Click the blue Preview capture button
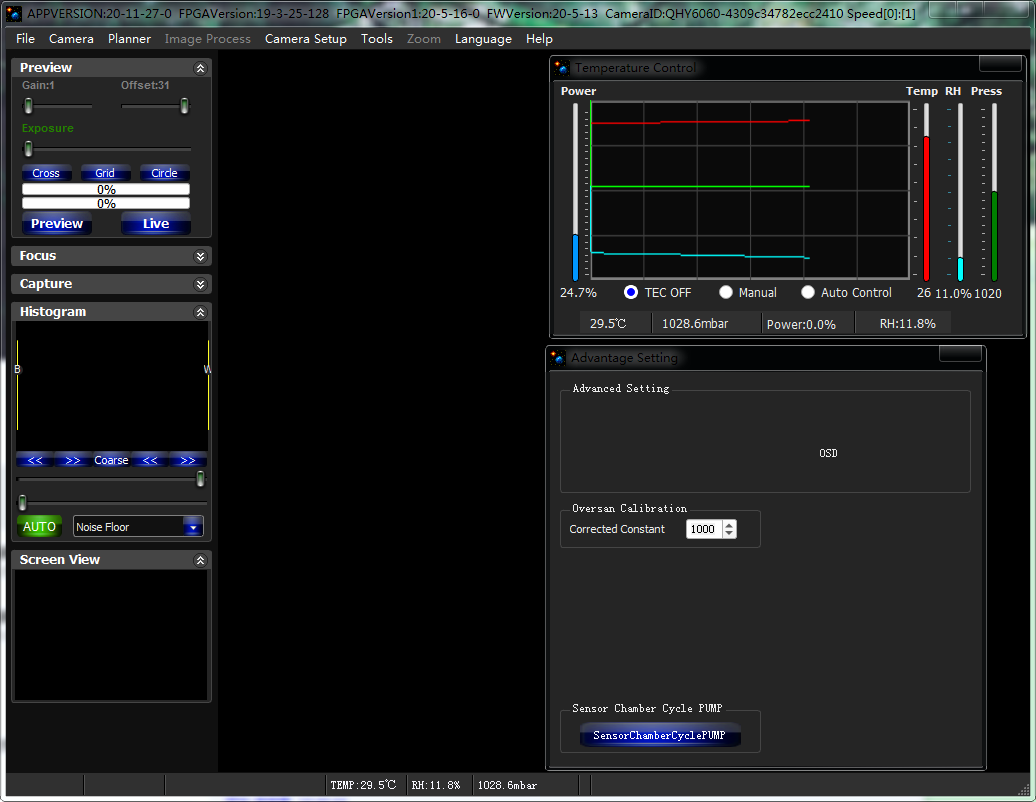This screenshot has height=802, width=1036. tap(57, 223)
